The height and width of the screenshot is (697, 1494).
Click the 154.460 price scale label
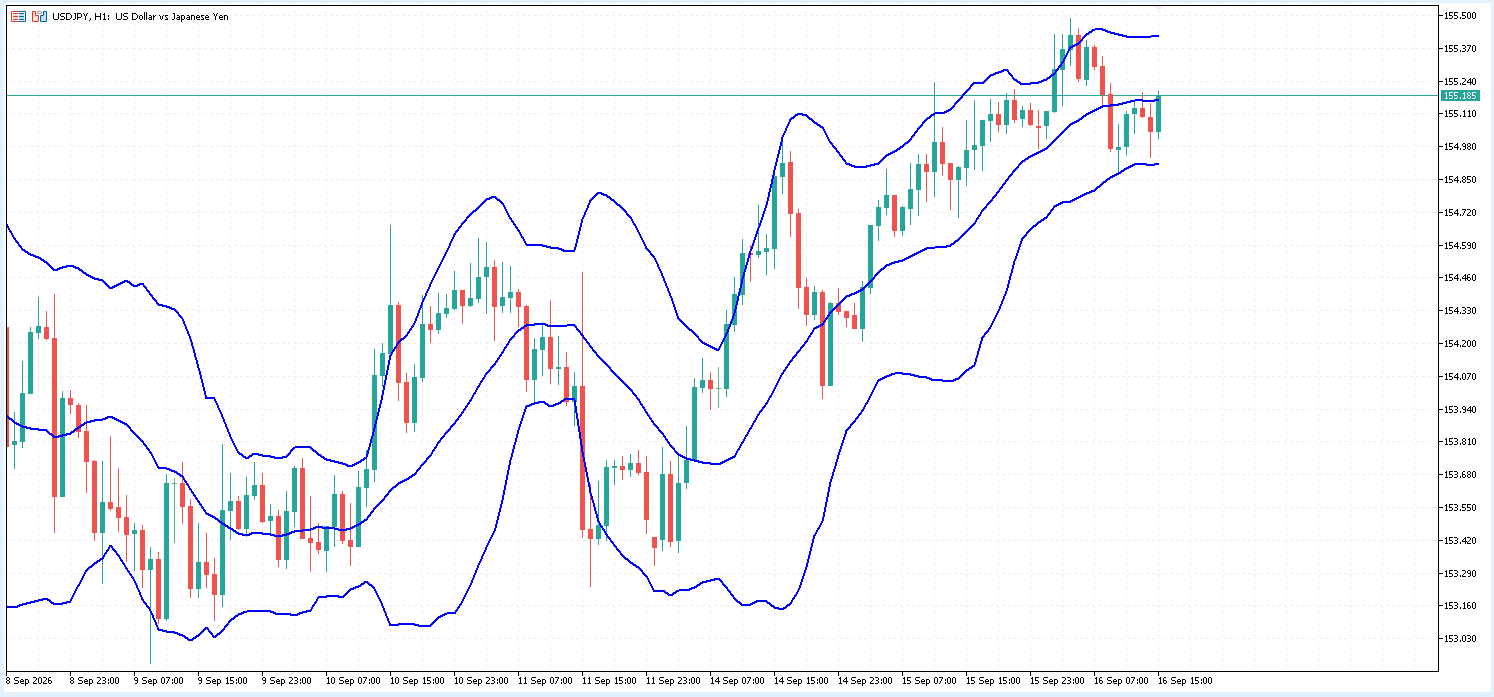click(x=1460, y=278)
